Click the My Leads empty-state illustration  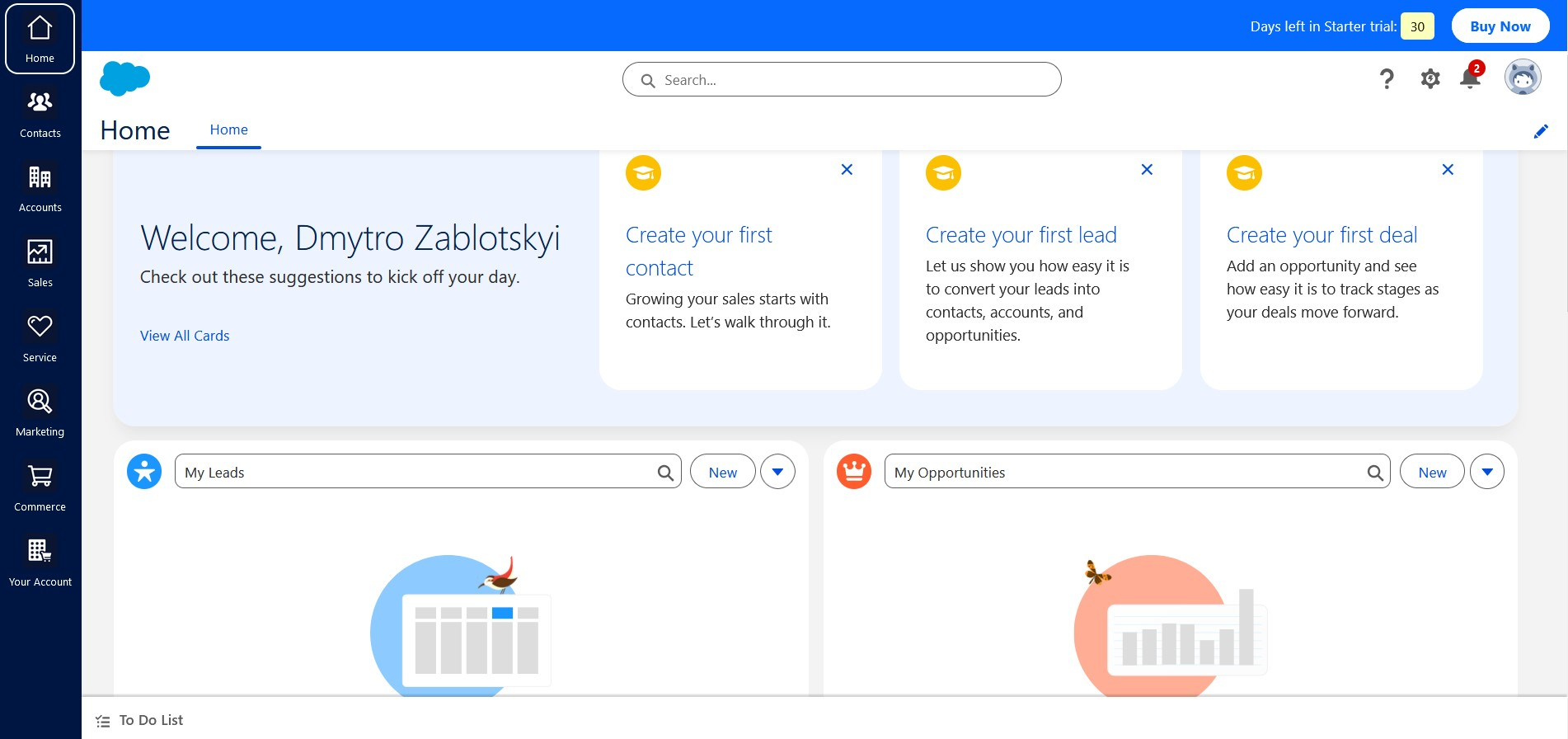pyautogui.click(x=460, y=625)
